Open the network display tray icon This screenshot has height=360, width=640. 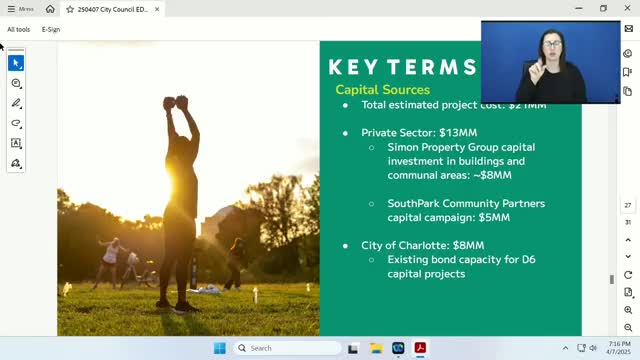click(x=581, y=348)
